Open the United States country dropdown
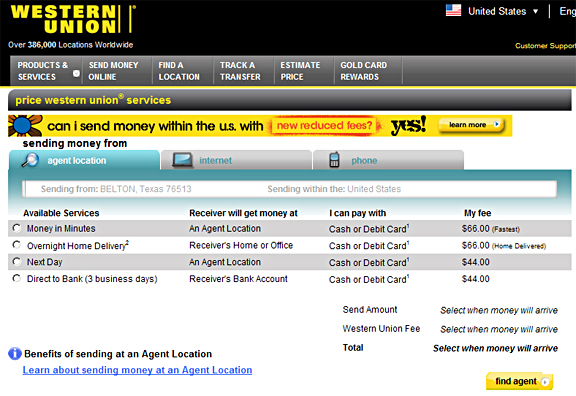This screenshot has width=576, height=396. (x=503, y=11)
